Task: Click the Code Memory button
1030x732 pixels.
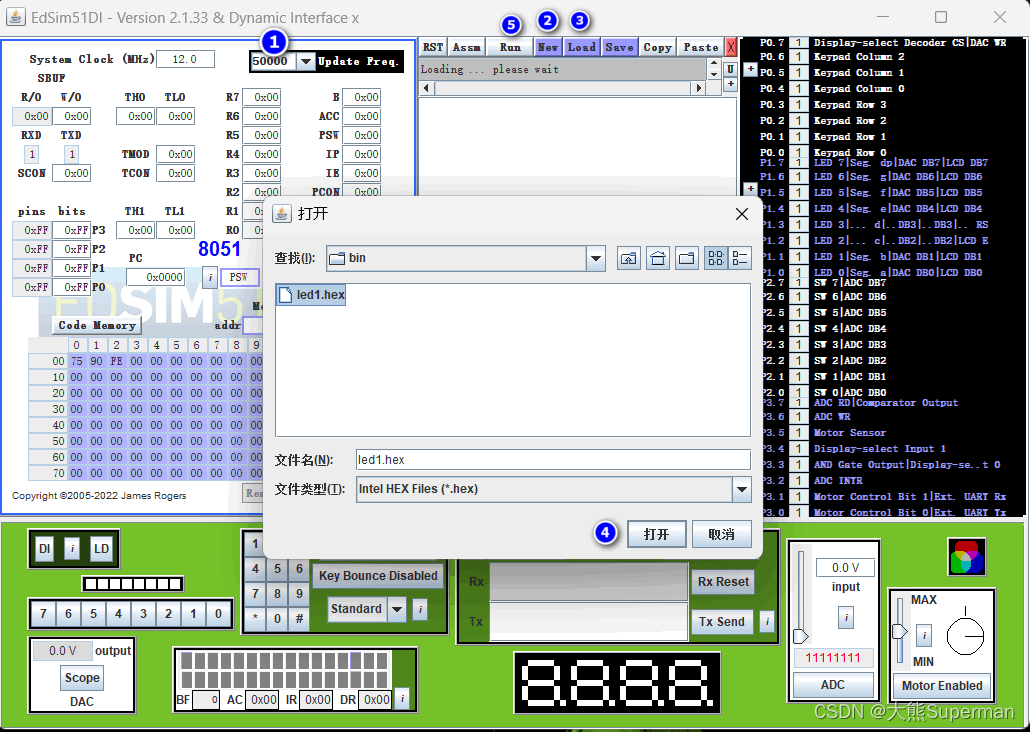Action: pyautogui.click(x=97, y=325)
